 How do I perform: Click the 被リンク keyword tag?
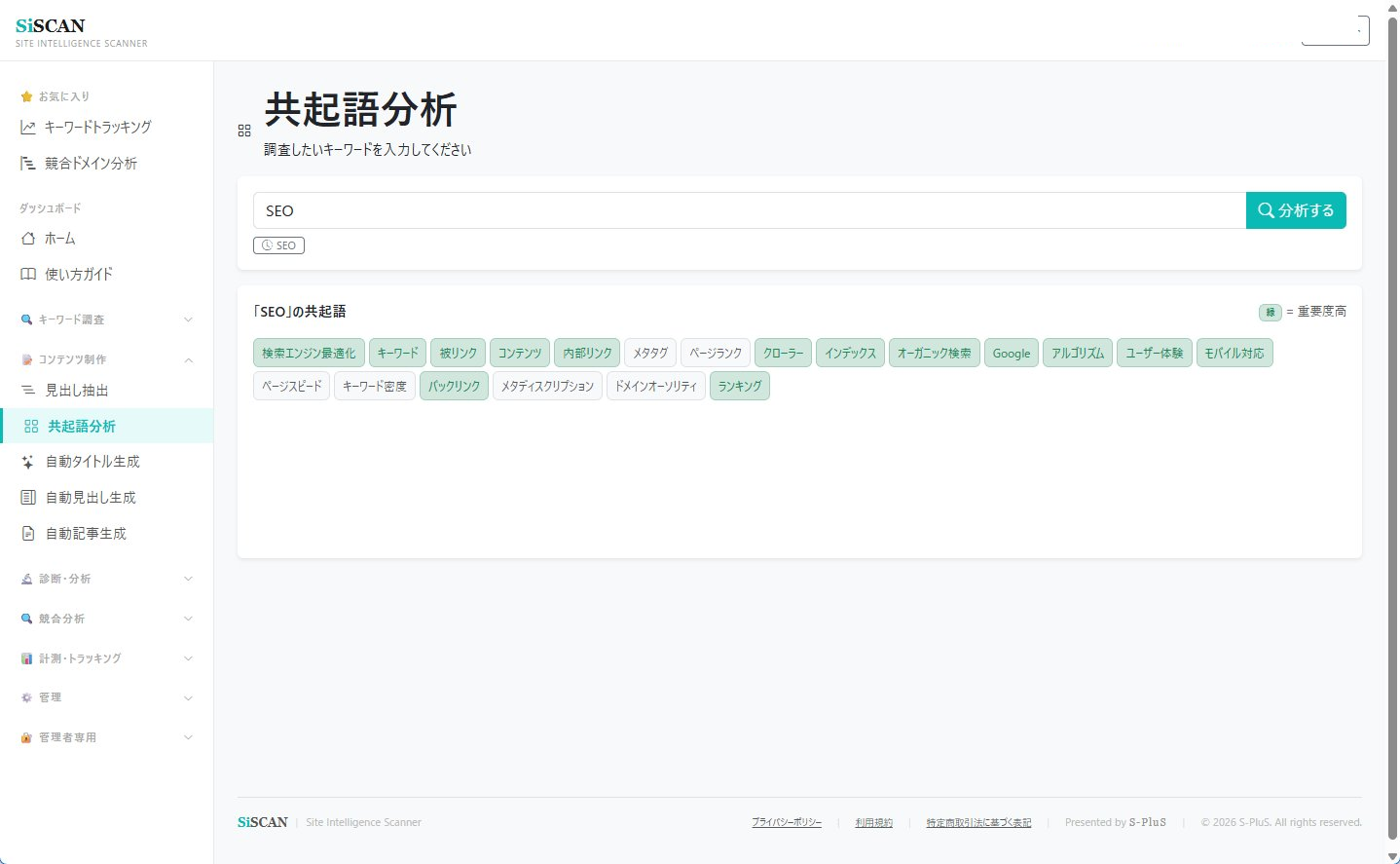click(x=458, y=354)
